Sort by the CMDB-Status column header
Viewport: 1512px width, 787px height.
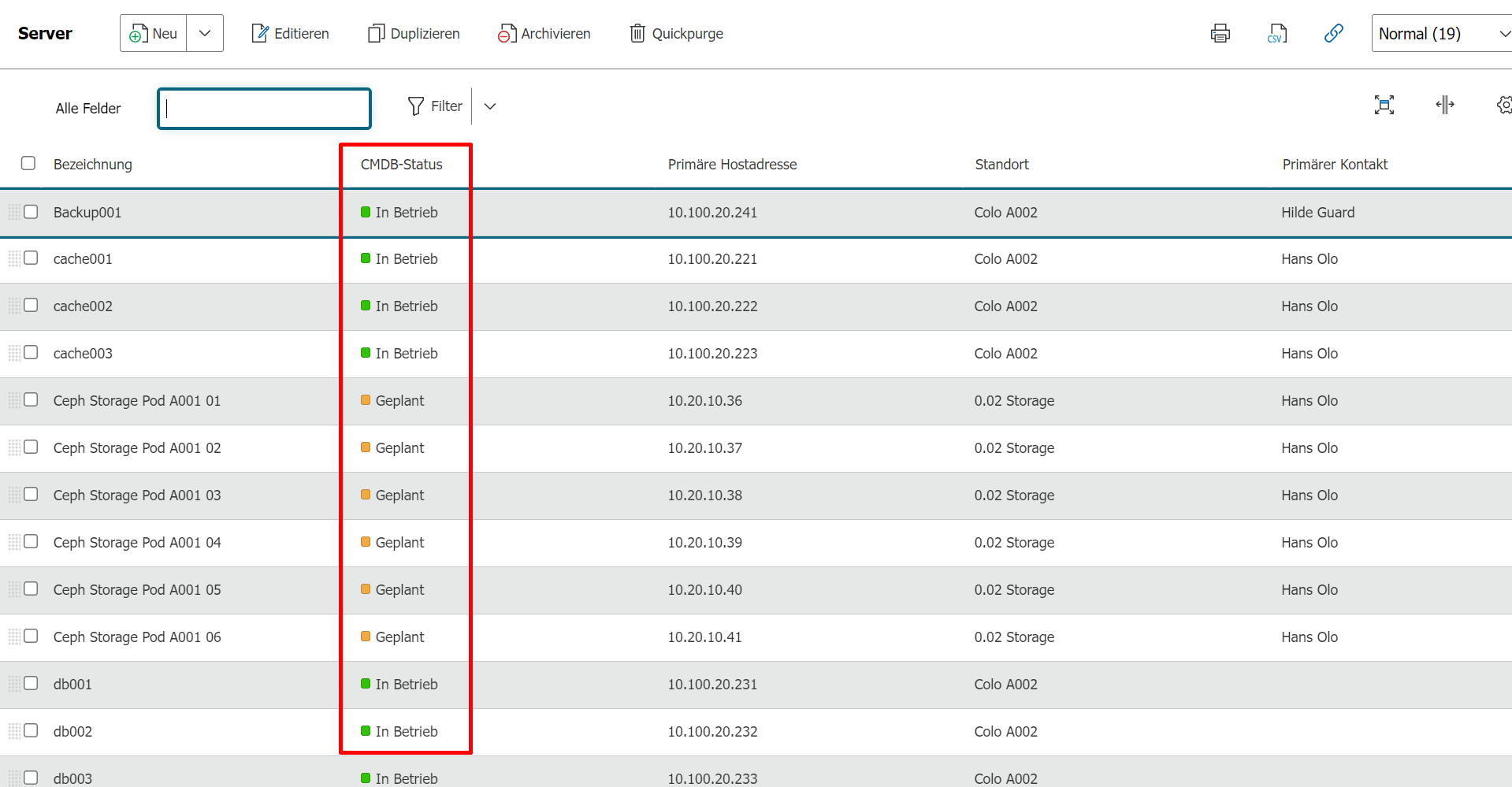pyautogui.click(x=402, y=164)
